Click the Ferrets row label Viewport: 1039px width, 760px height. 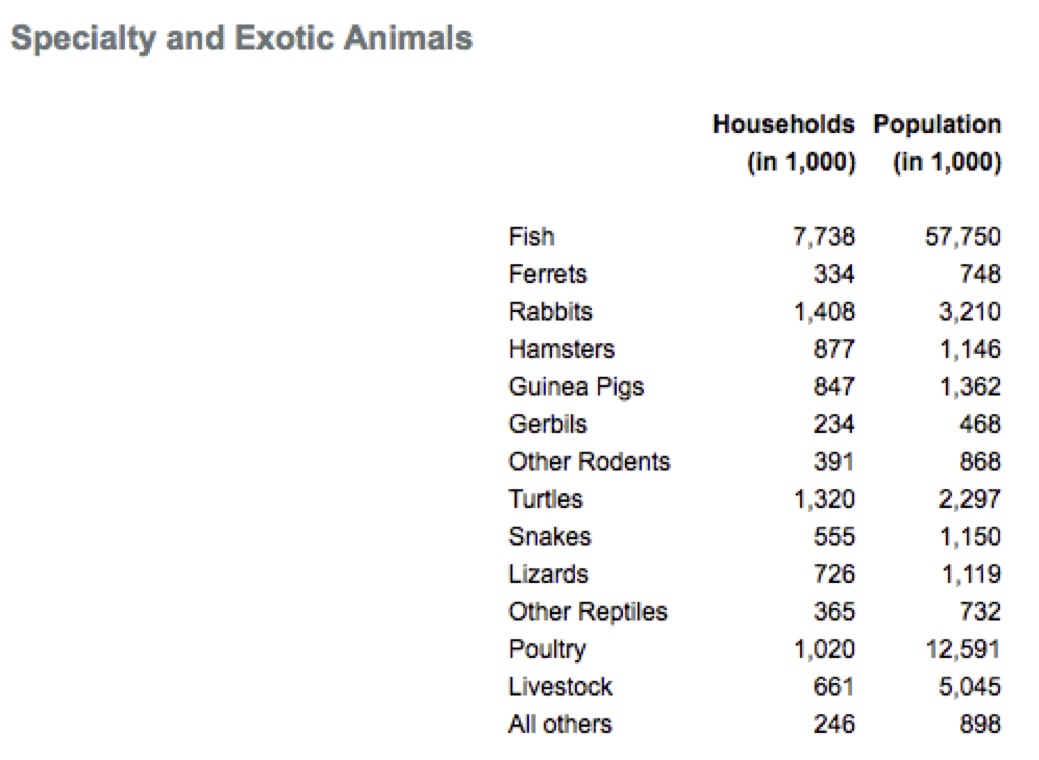547,274
